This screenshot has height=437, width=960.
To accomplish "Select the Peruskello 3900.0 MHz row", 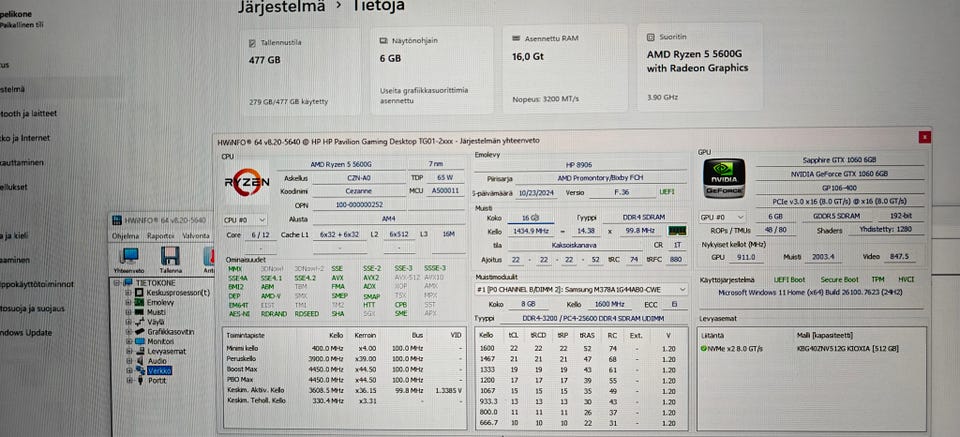I will tap(344, 359).
